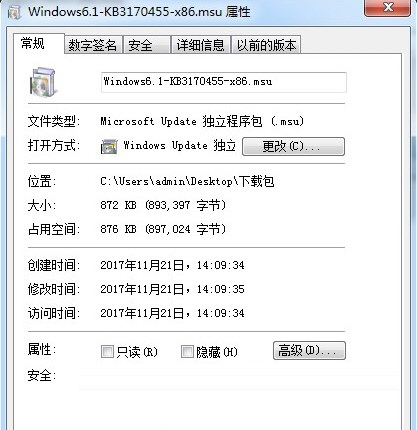Click the title bar file icon
The image size is (417, 430).
tap(14, 12)
